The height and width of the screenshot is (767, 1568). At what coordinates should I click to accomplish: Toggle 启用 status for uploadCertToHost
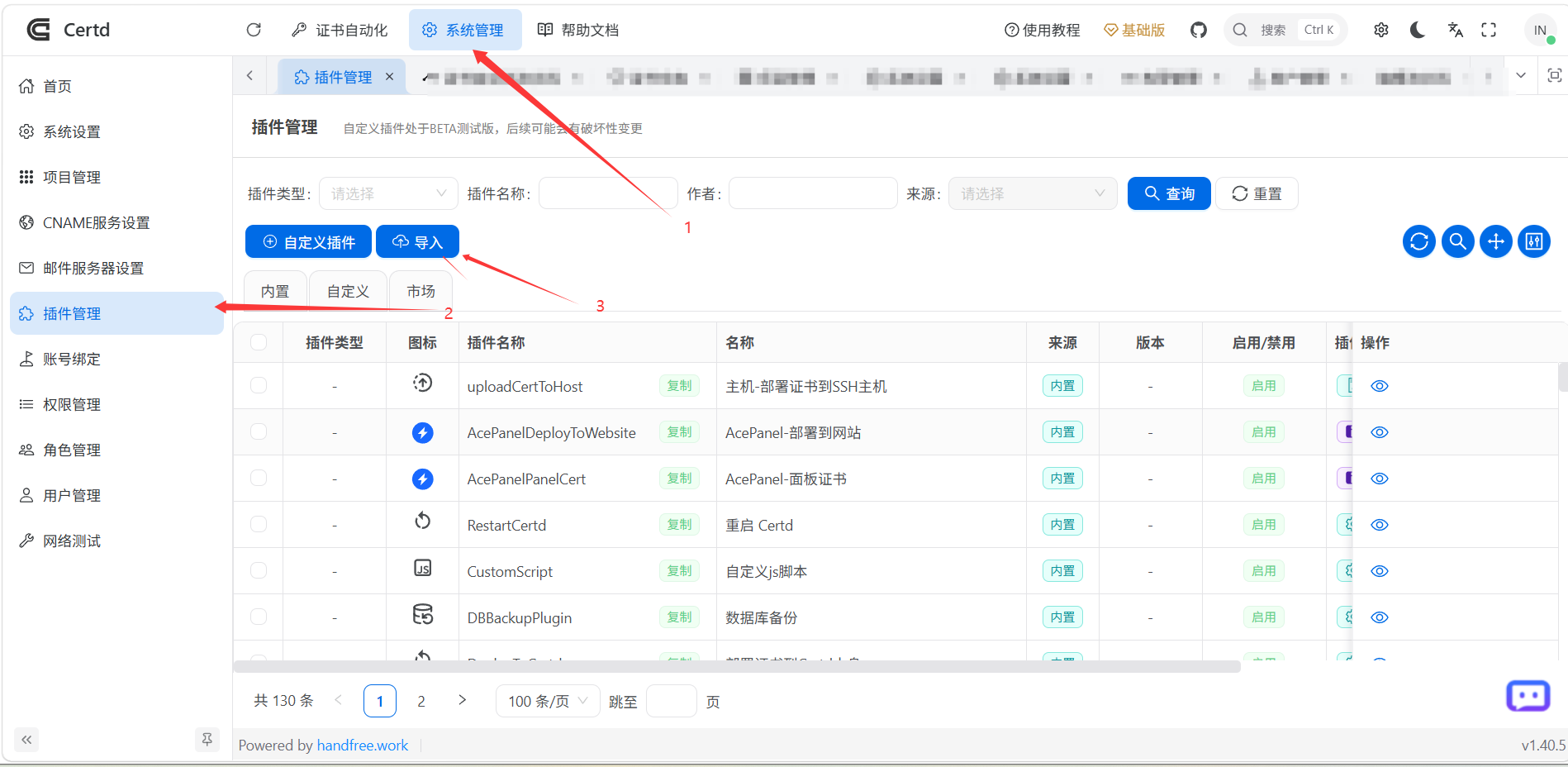point(1264,386)
